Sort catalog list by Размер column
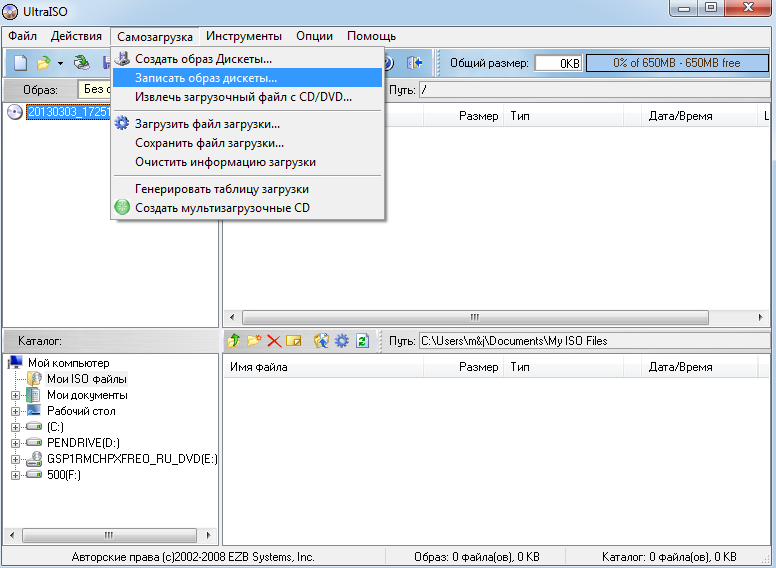Screen dimensions: 776x568 point(463,367)
